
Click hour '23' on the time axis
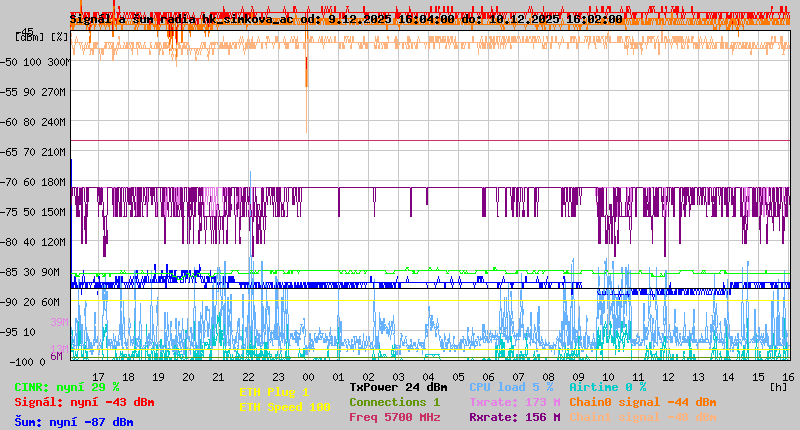point(279,377)
